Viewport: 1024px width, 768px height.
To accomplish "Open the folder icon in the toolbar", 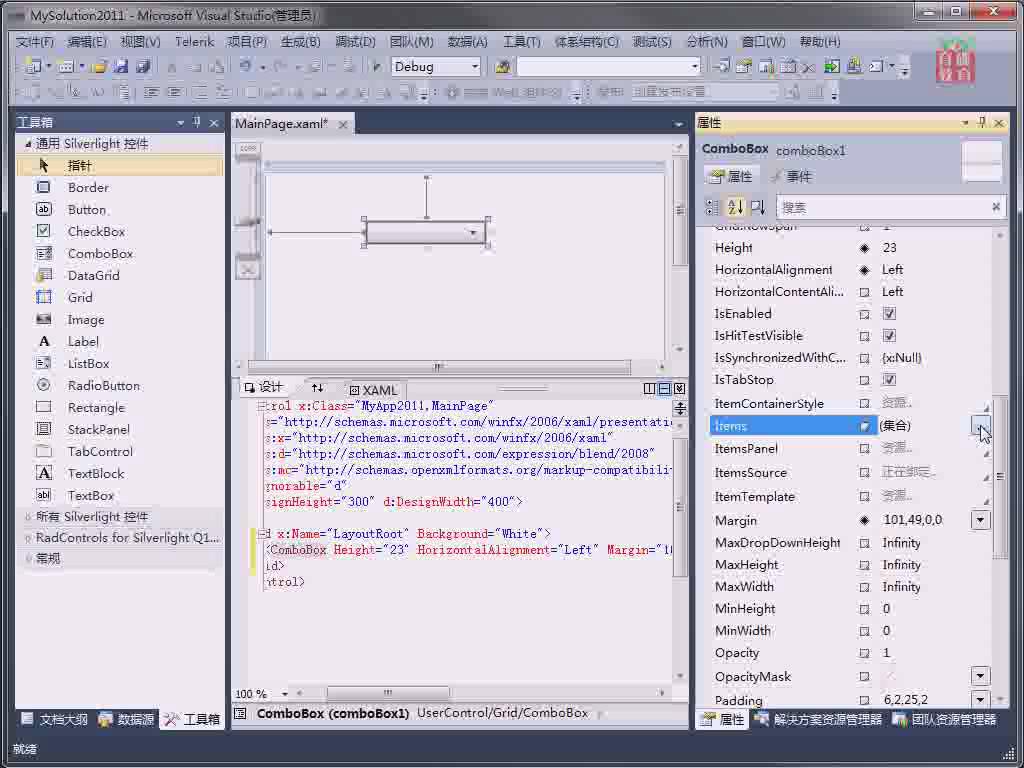I will click(99, 67).
